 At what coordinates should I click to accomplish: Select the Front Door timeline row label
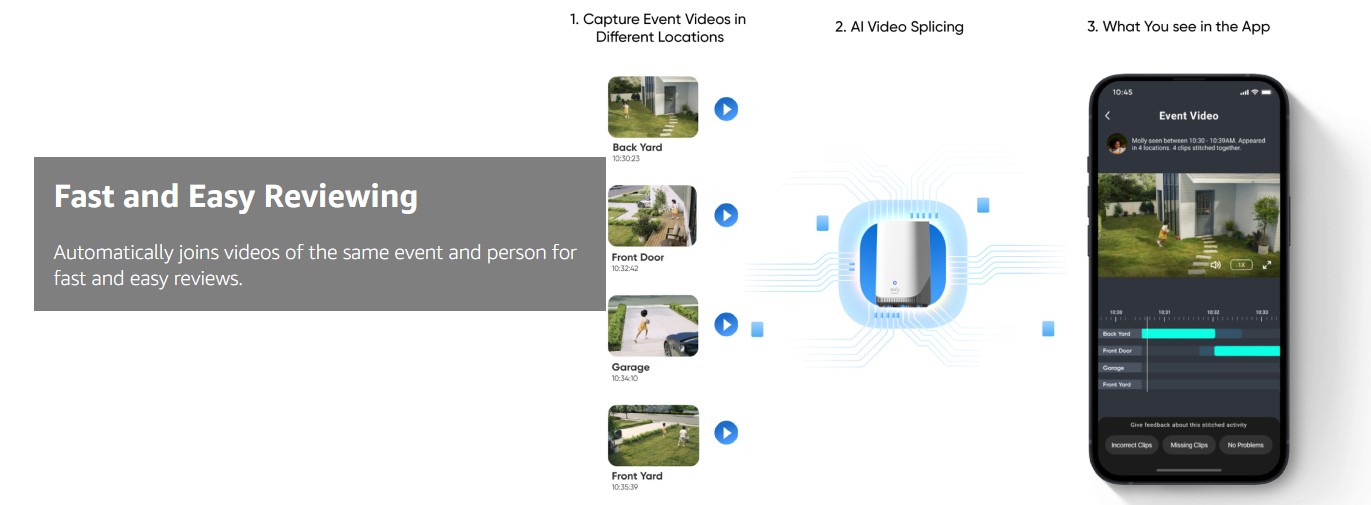(1118, 351)
